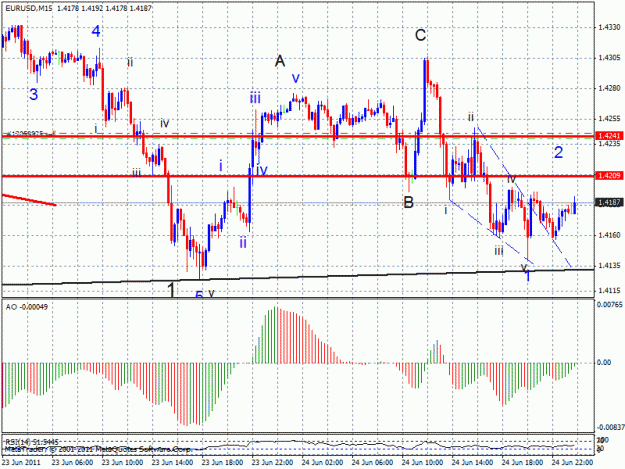Select the 24 Jun 14:00 time label
The width and height of the screenshot is (625, 469).
[x=472, y=463]
